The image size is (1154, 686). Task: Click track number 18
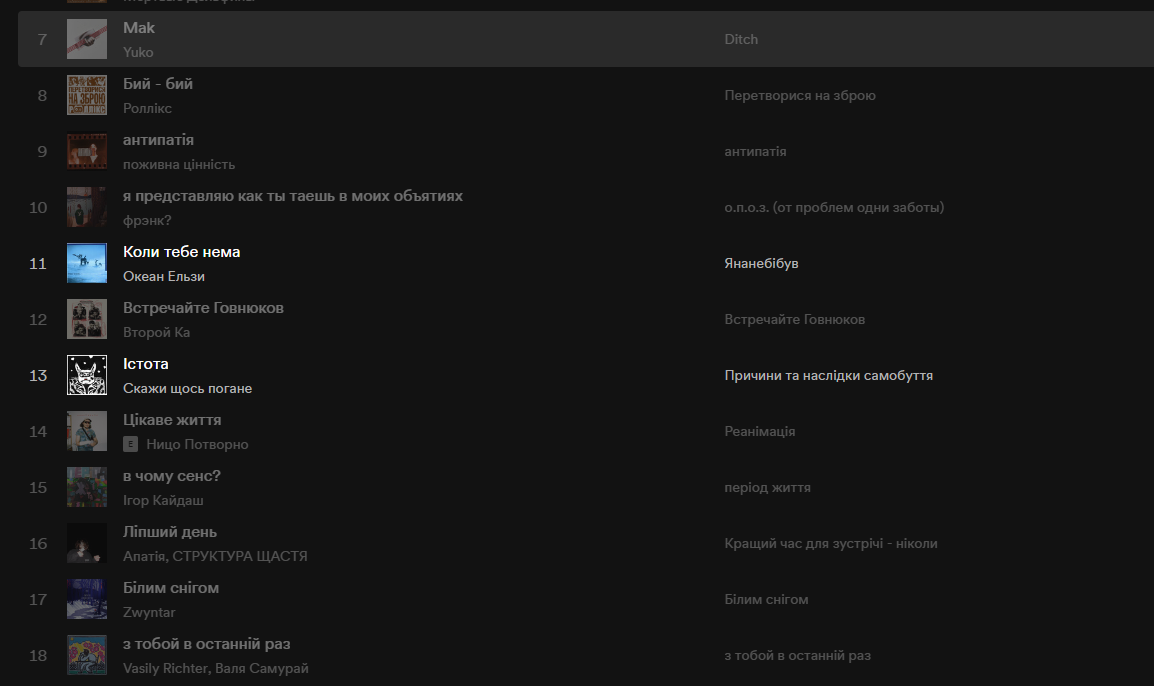pyautogui.click(x=38, y=654)
